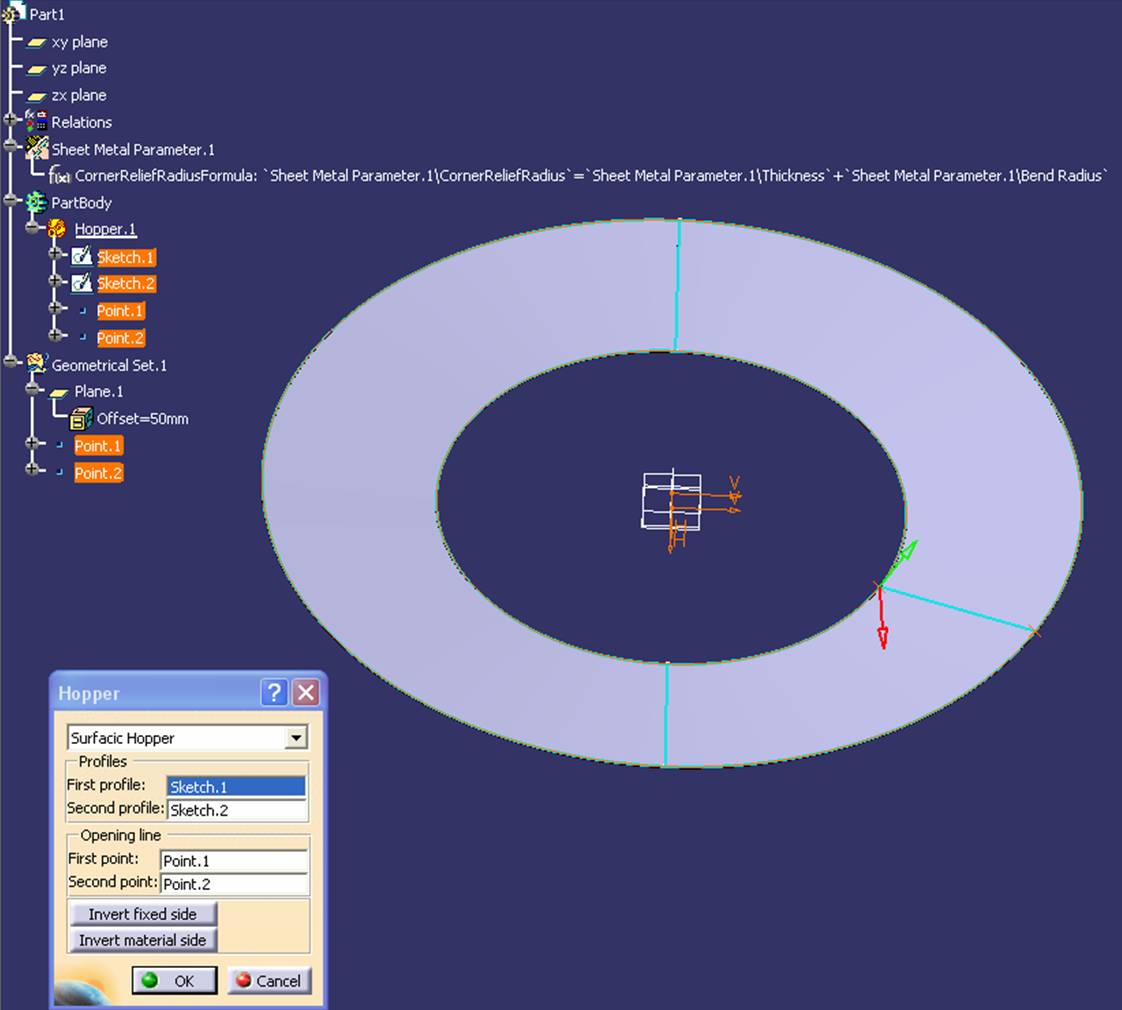Click the Second profile field Sketch.2

click(x=237, y=810)
